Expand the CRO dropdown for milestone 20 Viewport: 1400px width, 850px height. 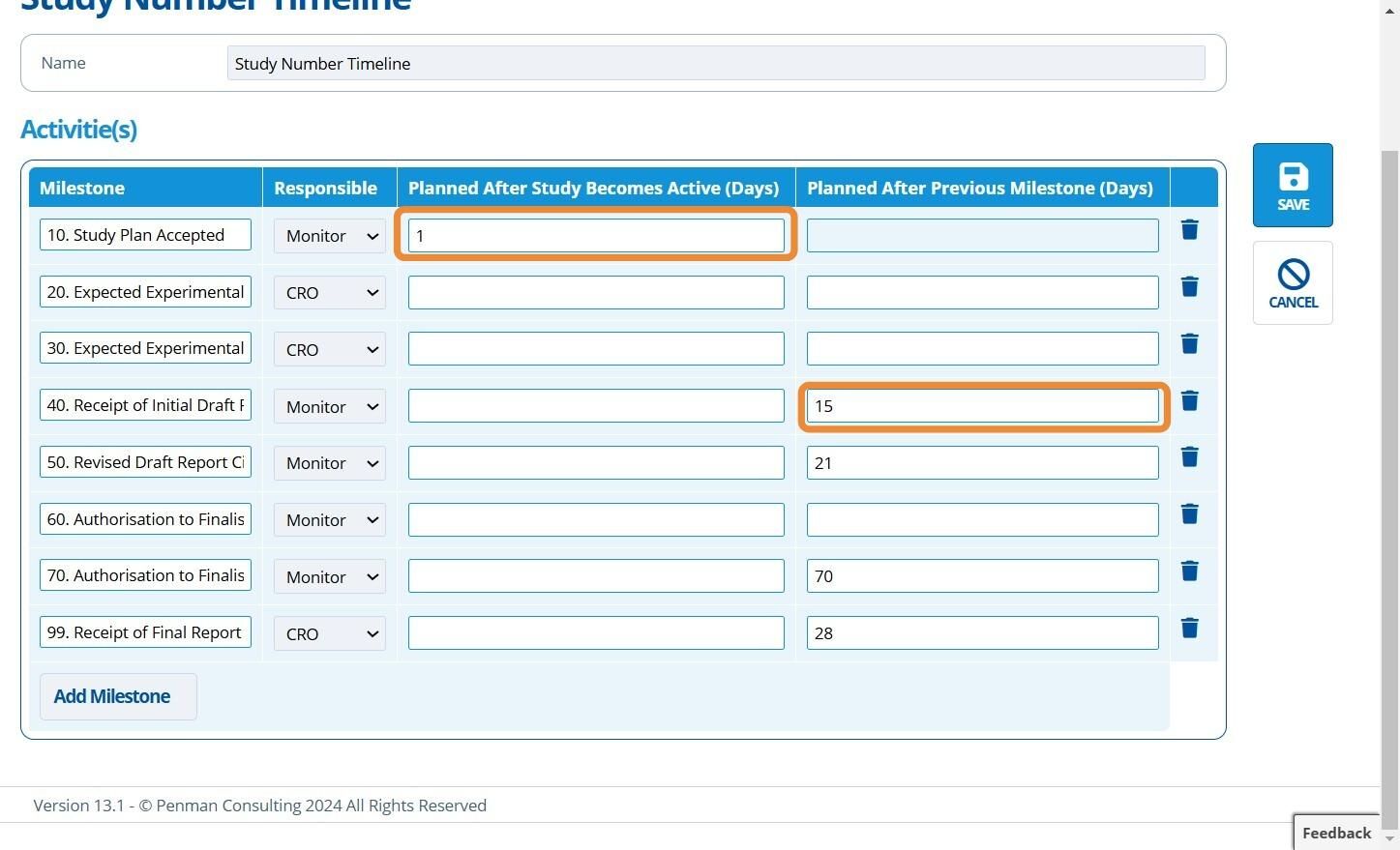click(329, 293)
